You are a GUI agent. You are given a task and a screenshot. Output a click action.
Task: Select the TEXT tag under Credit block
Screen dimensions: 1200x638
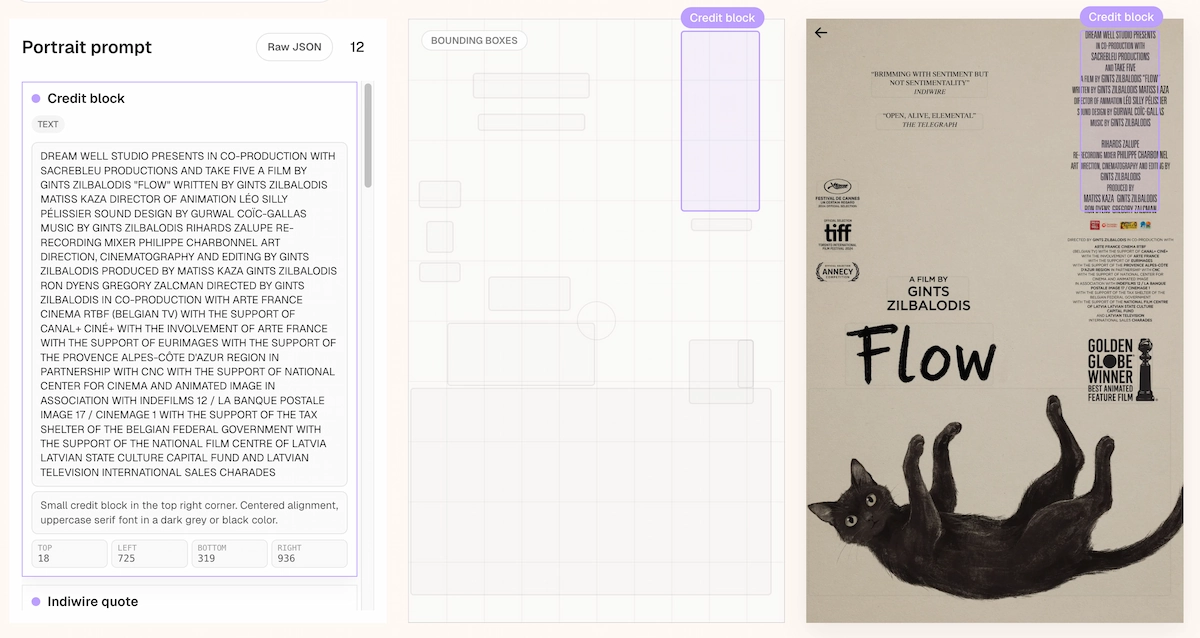[48, 125]
